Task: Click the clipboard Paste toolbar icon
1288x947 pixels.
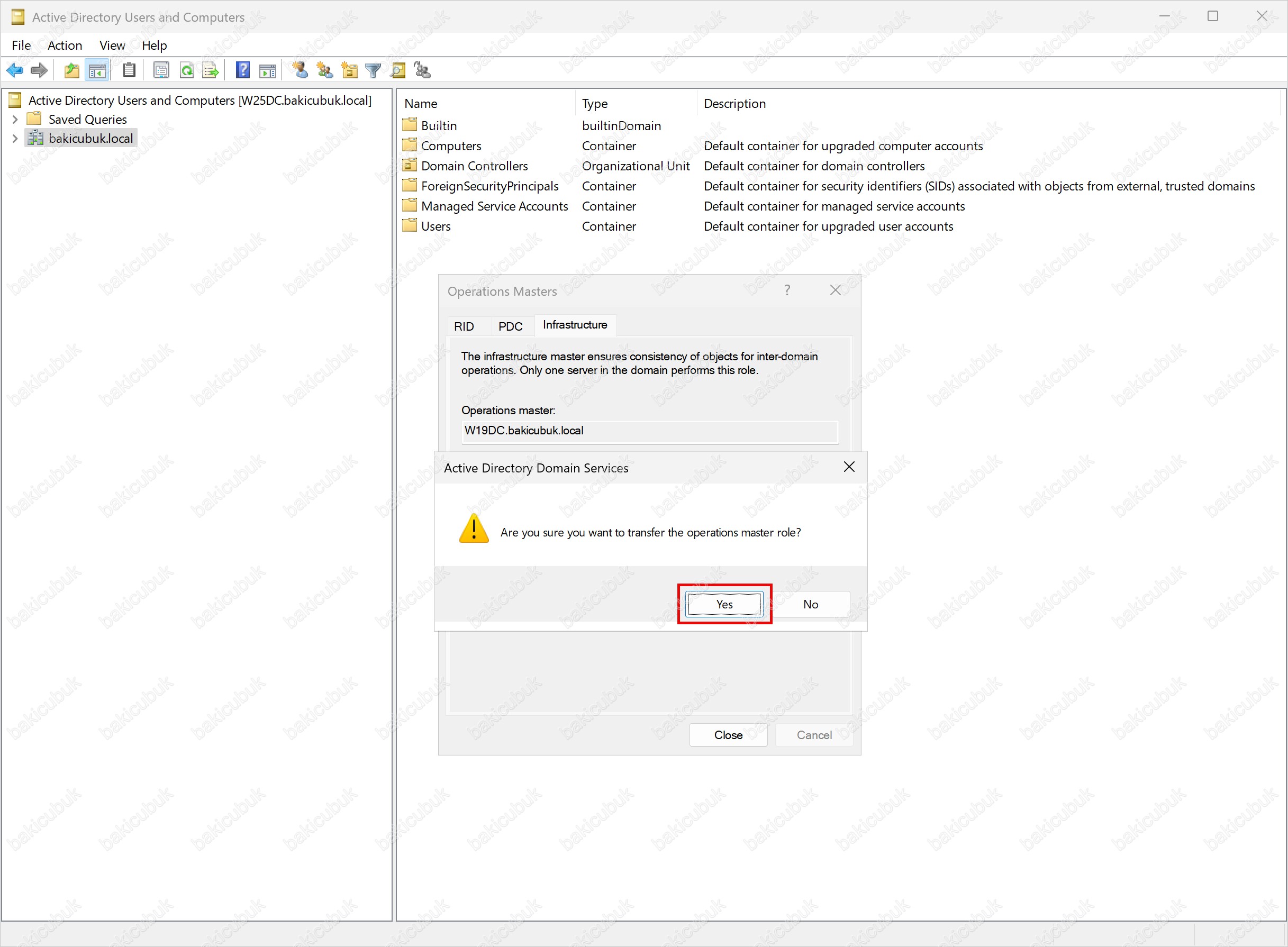Action: 130,70
